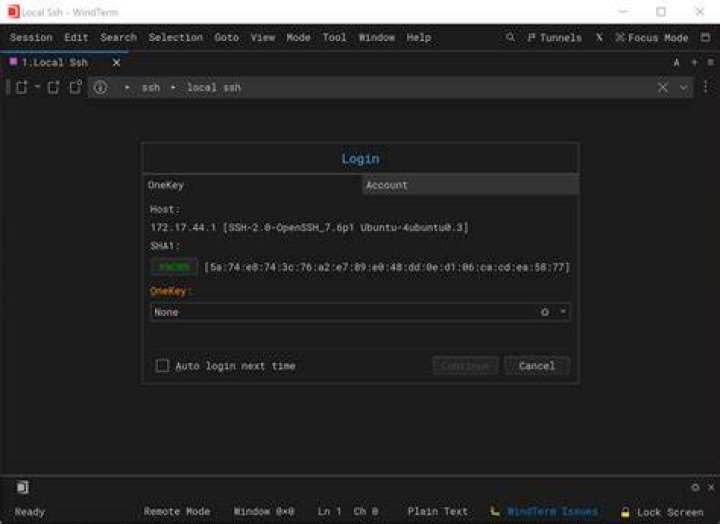Open OneKey settings gear icon
The height and width of the screenshot is (524, 720).
click(545, 312)
